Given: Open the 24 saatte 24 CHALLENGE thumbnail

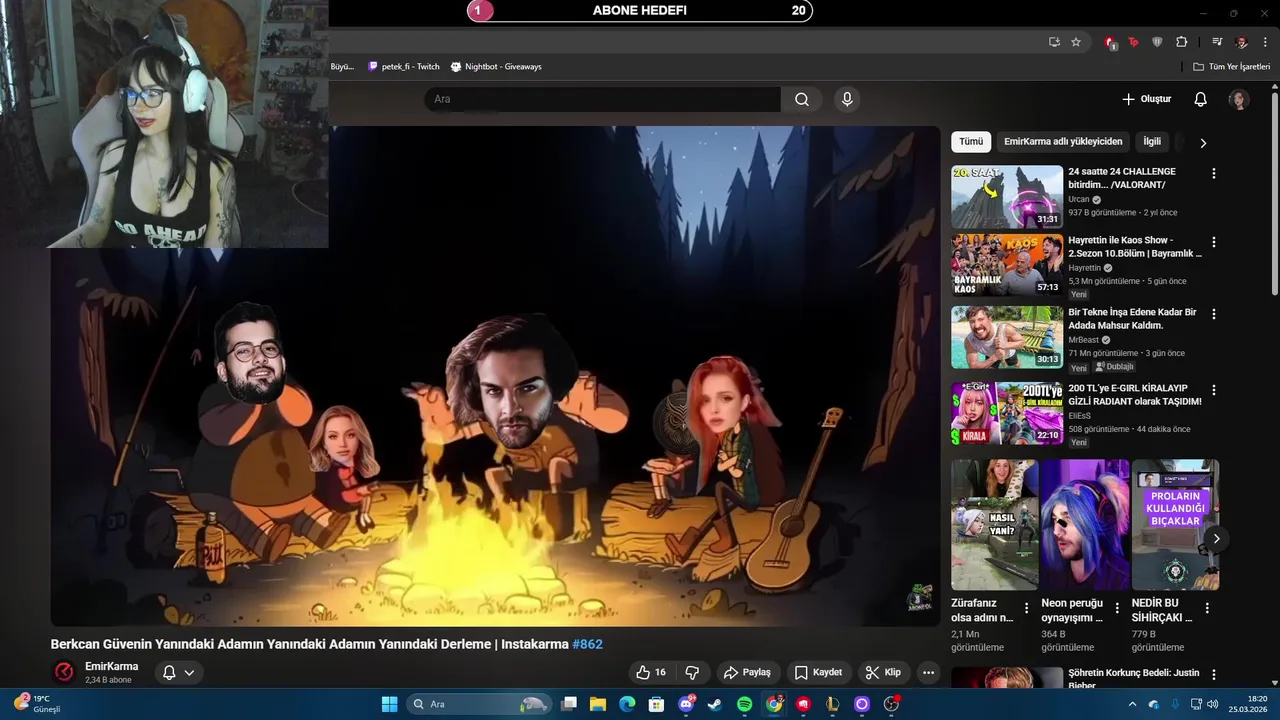Looking at the screenshot, I should 1007,197.
